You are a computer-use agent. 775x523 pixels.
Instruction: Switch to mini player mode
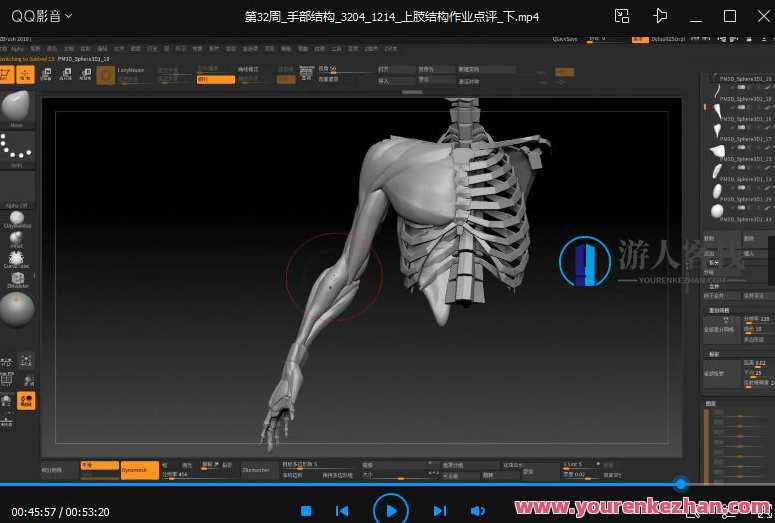(622, 16)
